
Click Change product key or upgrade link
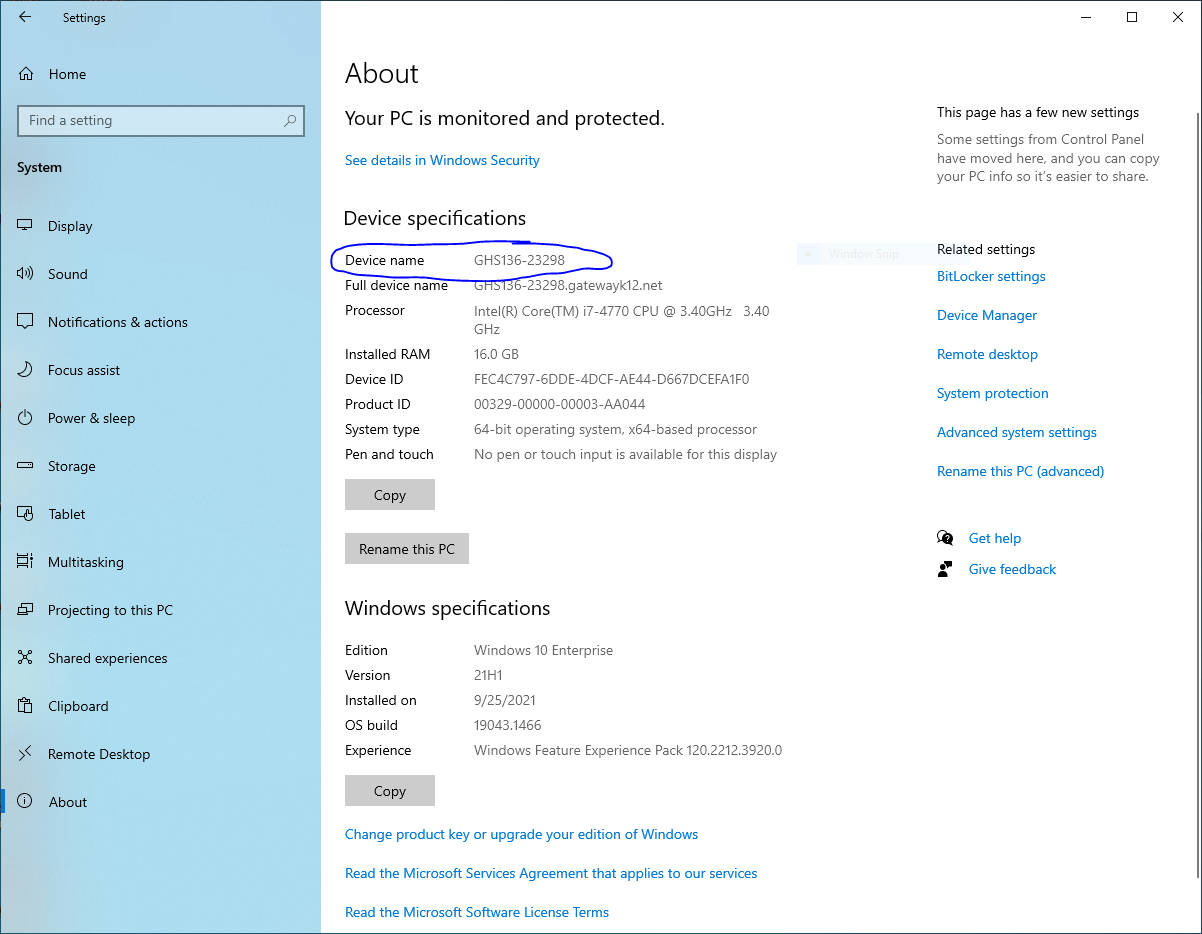click(521, 834)
